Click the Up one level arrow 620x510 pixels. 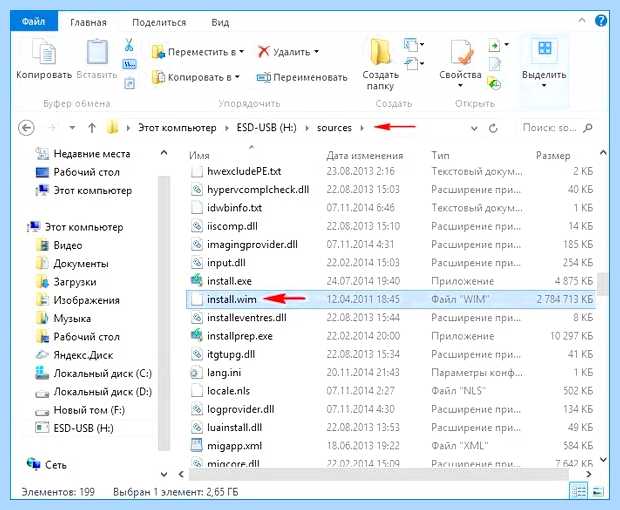[x=92, y=128]
